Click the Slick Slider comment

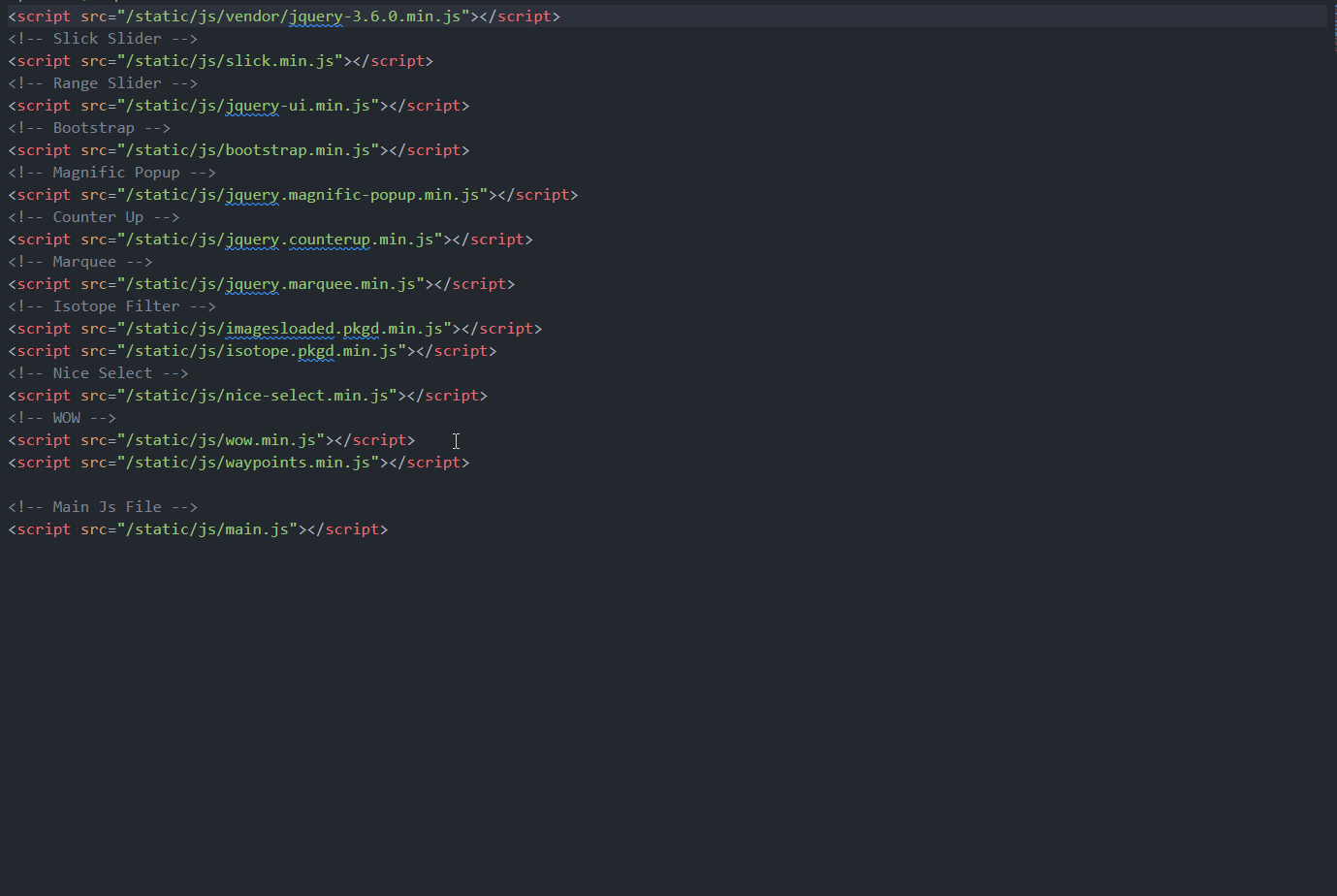pos(103,39)
